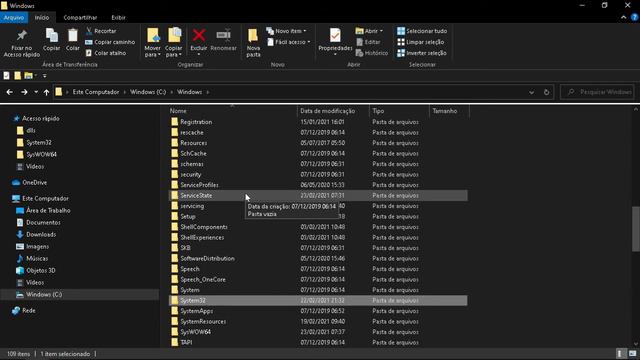Open the Arquivo menu tab

click(14, 18)
